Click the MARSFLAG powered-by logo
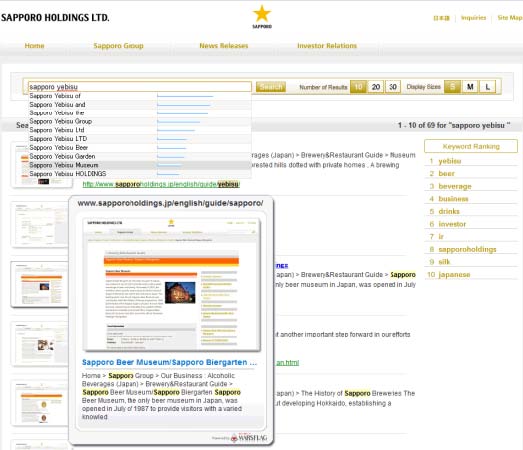This screenshot has width=523, height=450. 248,438
